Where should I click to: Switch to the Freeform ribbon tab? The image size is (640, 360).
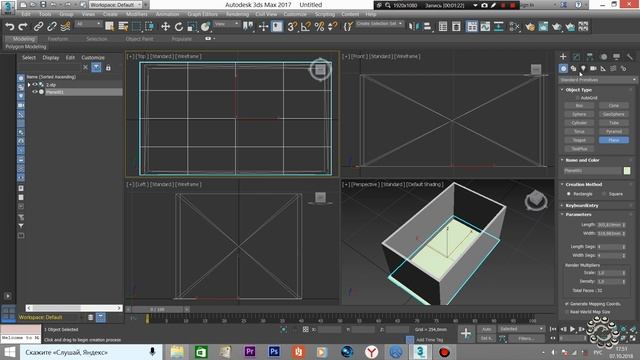tap(58, 39)
